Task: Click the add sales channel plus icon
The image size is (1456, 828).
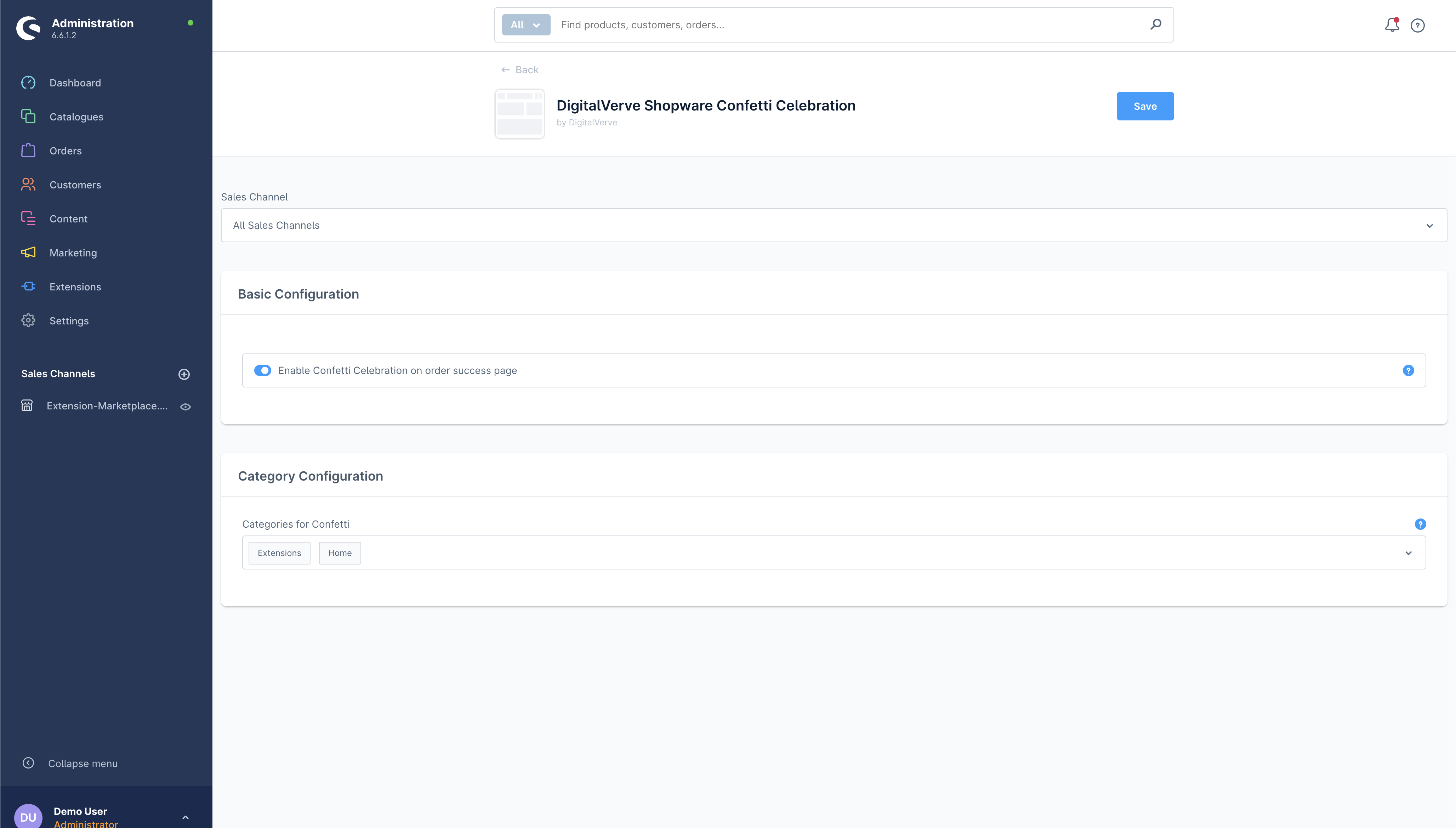Action: pos(184,374)
